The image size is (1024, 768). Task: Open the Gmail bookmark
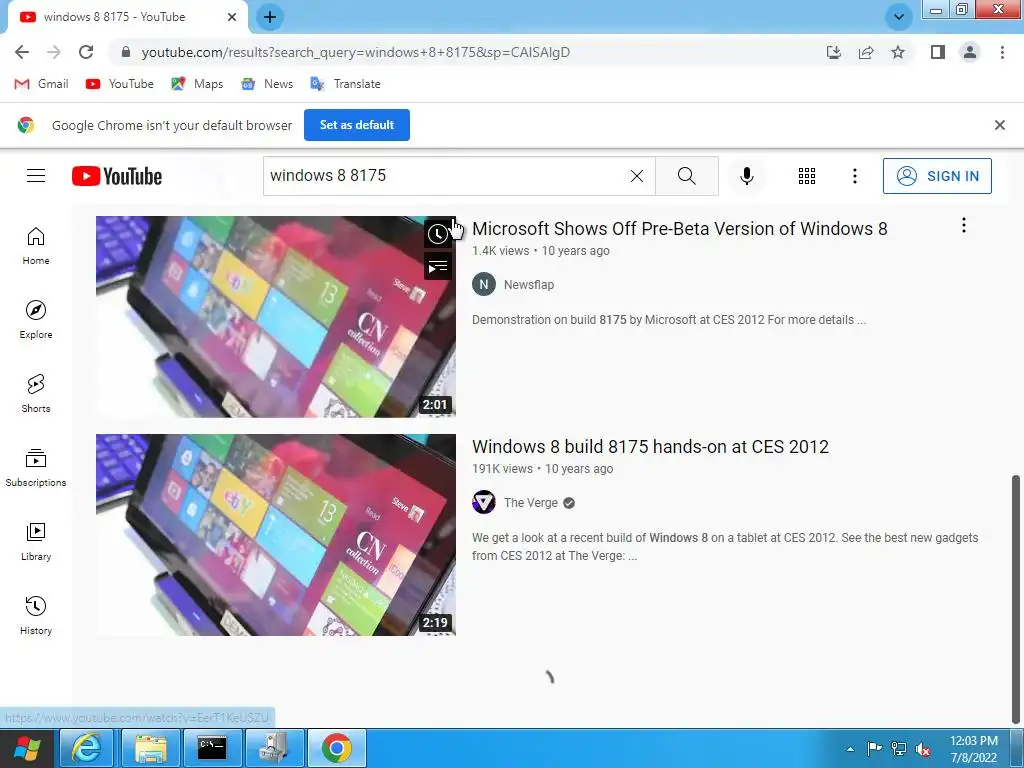click(41, 84)
